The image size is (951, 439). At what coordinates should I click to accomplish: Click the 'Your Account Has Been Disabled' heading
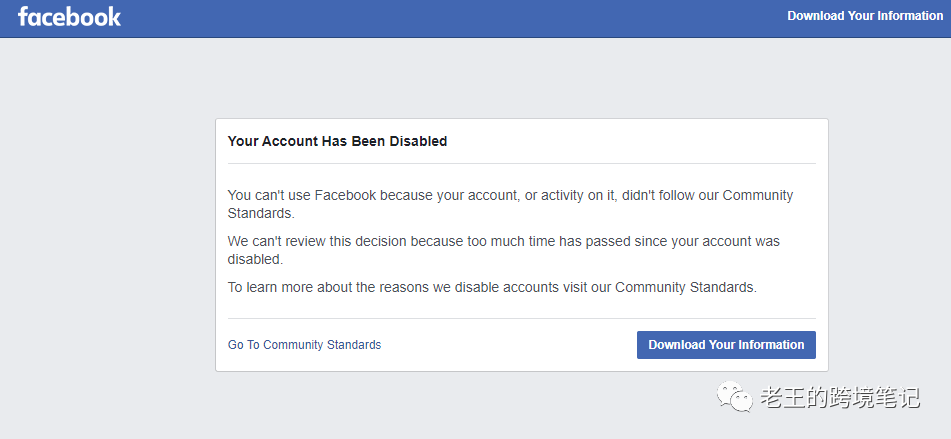click(337, 142)
